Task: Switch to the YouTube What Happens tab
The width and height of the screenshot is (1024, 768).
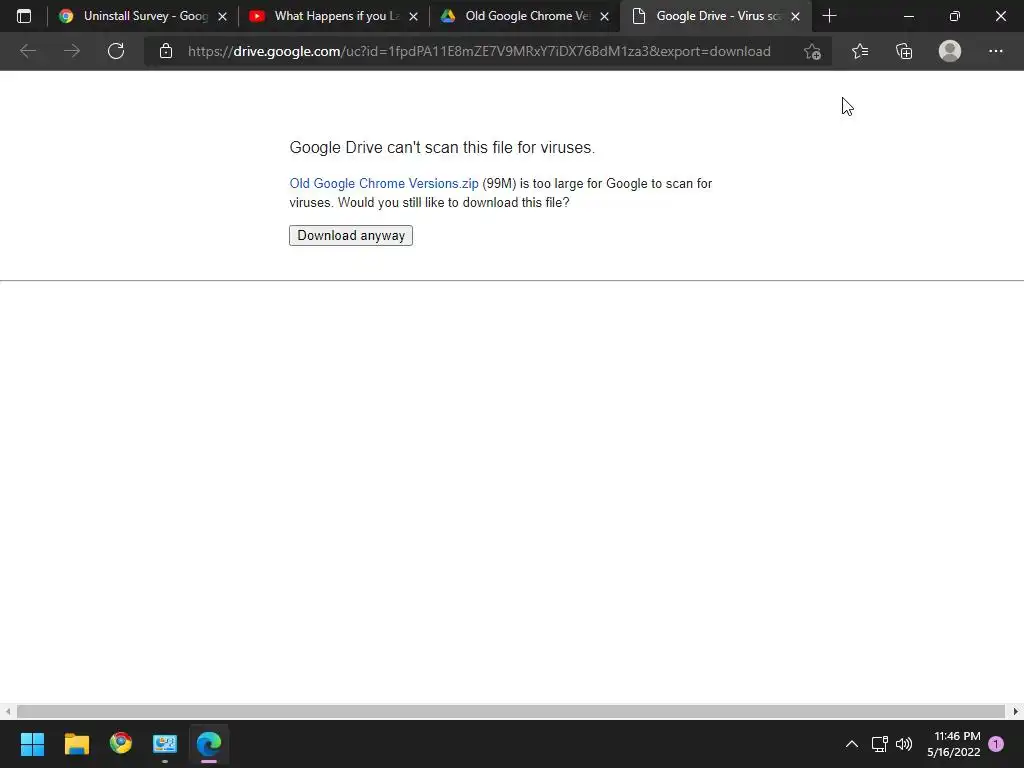Action: point(333,16)
